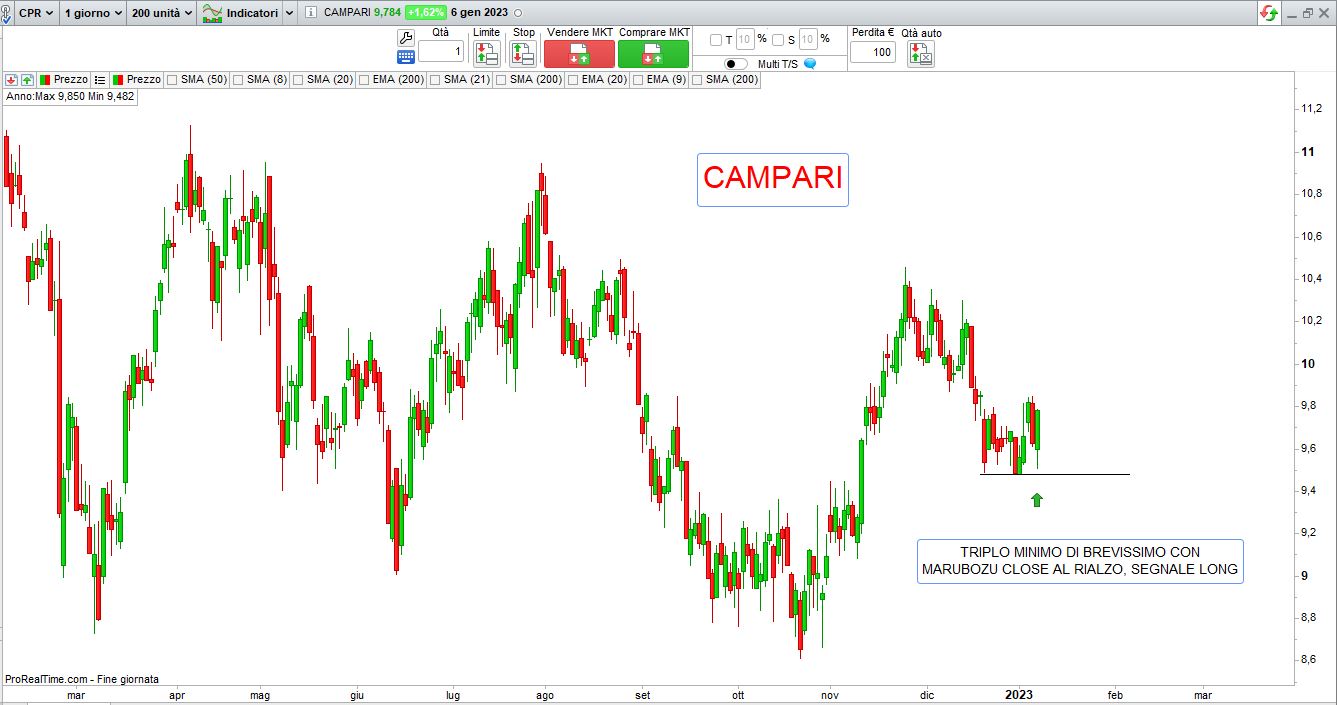Image resolution: width=1337 pixels, height=705 pixels.
Task: Open Multi T/S help bubble icon
Action: pyautogui.click(x=810, y=64)
